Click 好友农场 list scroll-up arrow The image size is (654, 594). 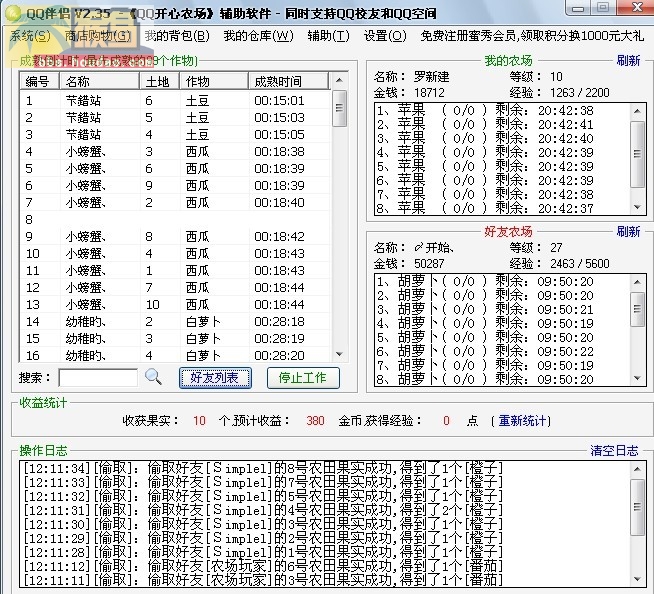coord(637,282)
